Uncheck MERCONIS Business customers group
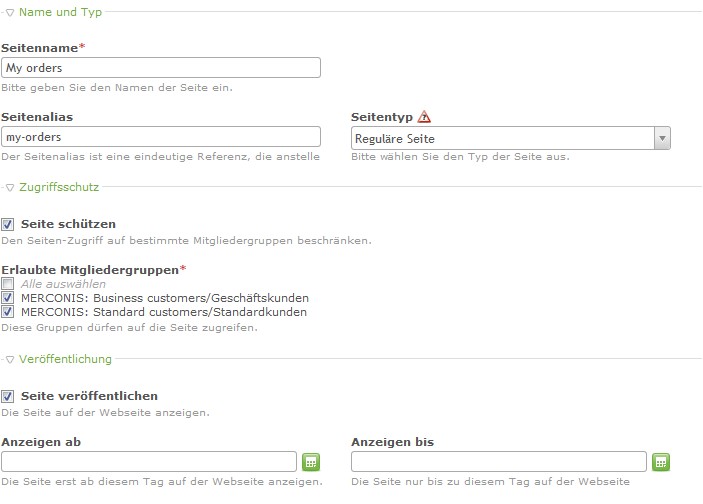Viewport: 703px width, 504px height. [x=8, y=298]
